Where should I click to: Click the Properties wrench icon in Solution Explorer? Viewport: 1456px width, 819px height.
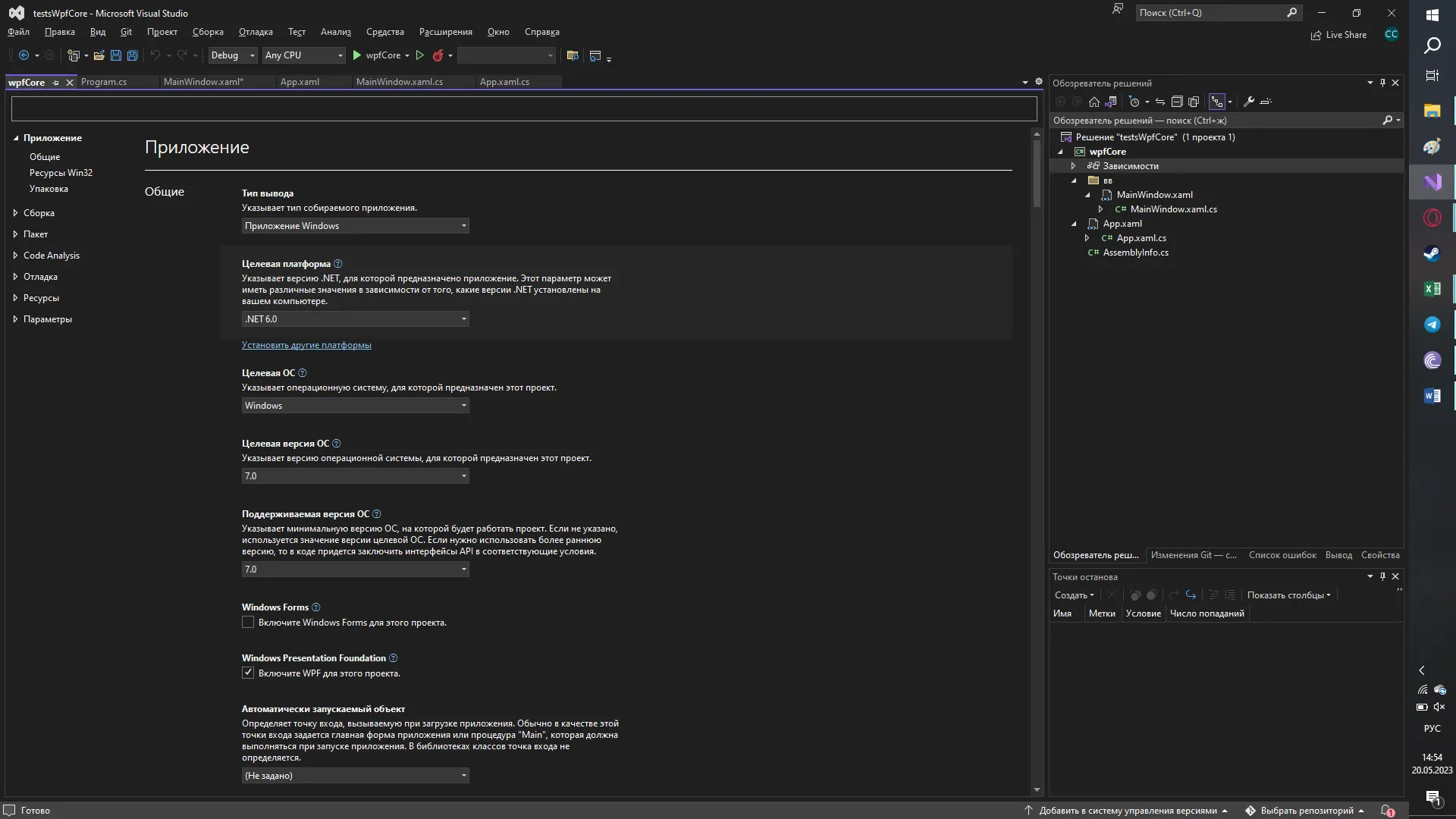(1249, 102)
